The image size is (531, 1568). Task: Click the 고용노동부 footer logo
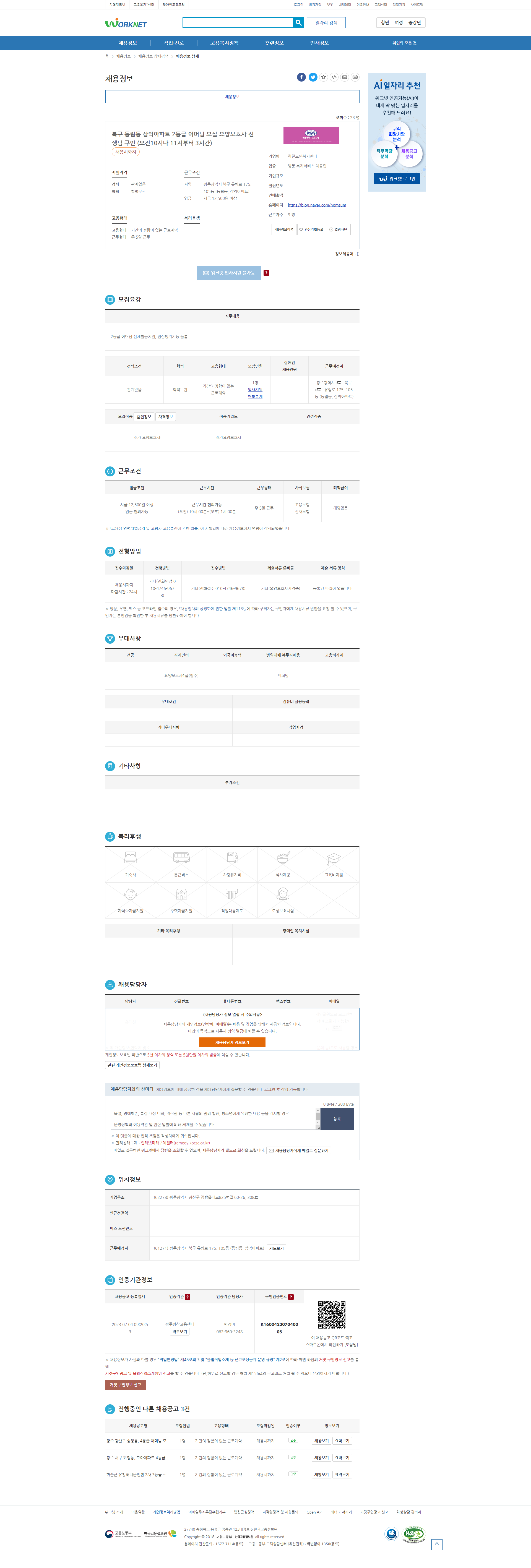[x=123, y=1534]
